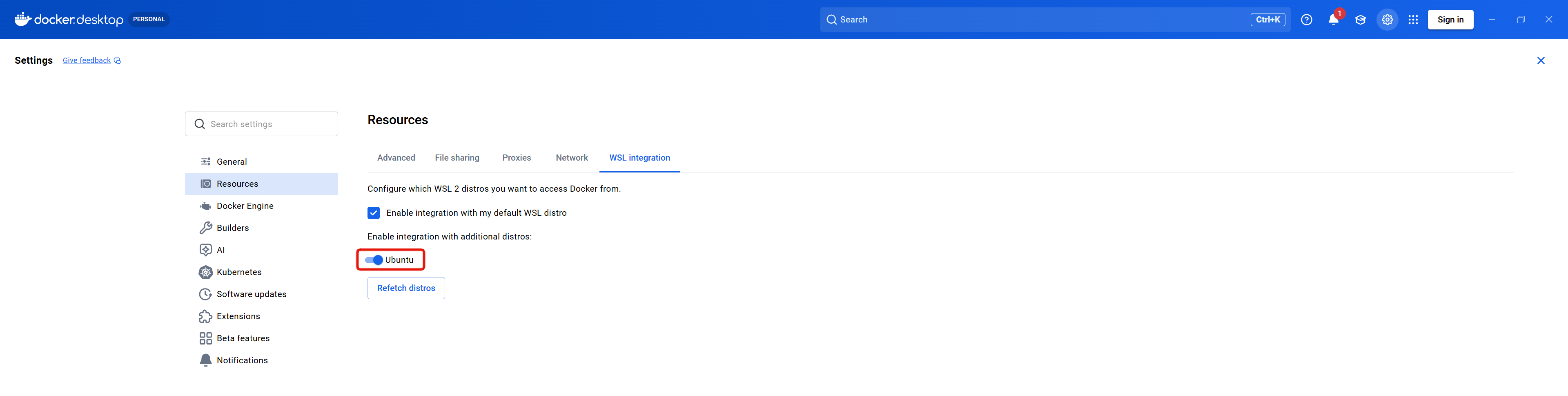Open Builders settings section
Image resolution: width=1568 pixels, height=396 pixels.
point(232,228)
